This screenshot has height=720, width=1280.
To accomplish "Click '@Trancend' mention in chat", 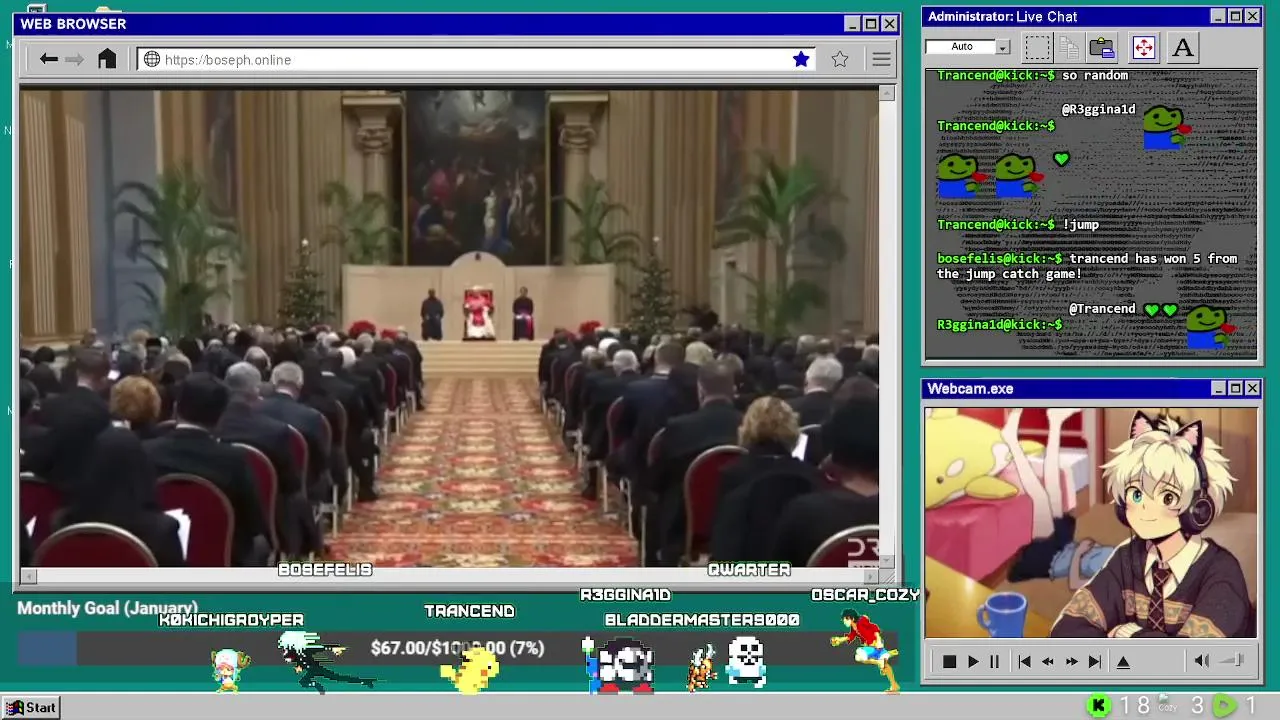I will [1102, 309].
